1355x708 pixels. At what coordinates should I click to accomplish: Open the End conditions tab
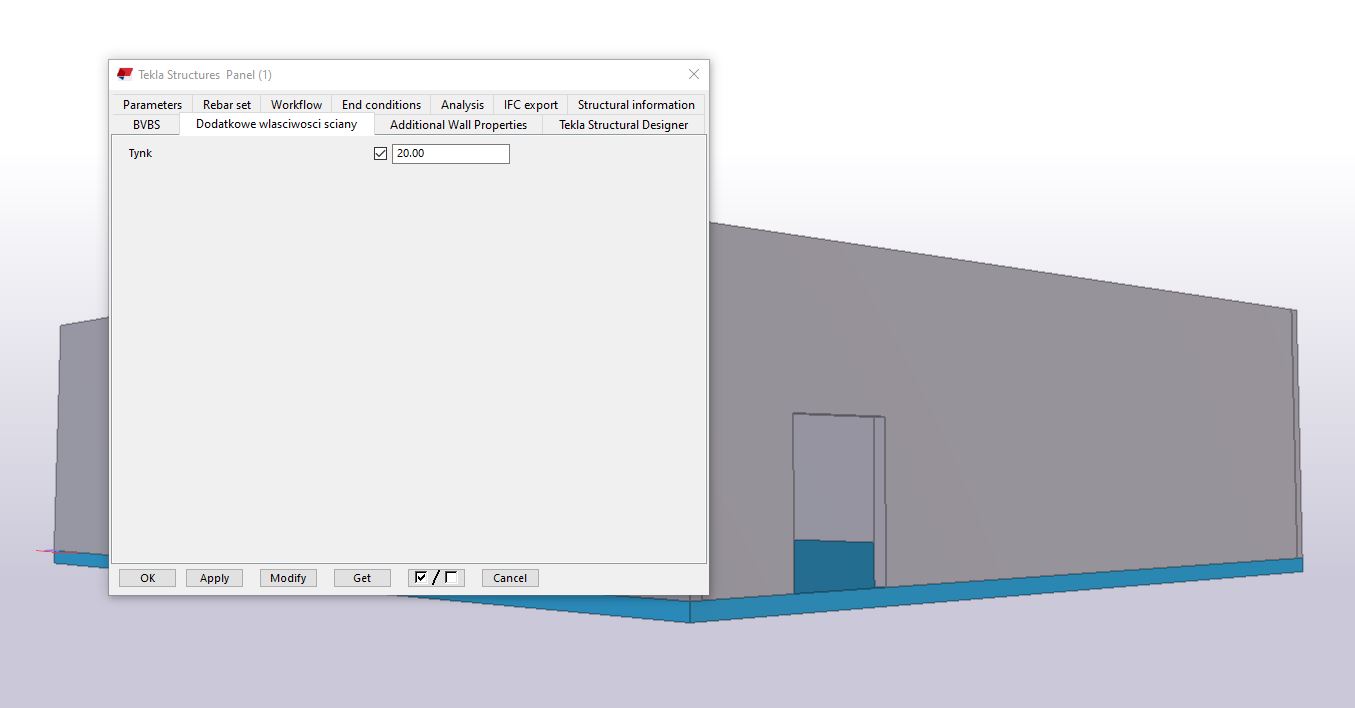[381, 104]
